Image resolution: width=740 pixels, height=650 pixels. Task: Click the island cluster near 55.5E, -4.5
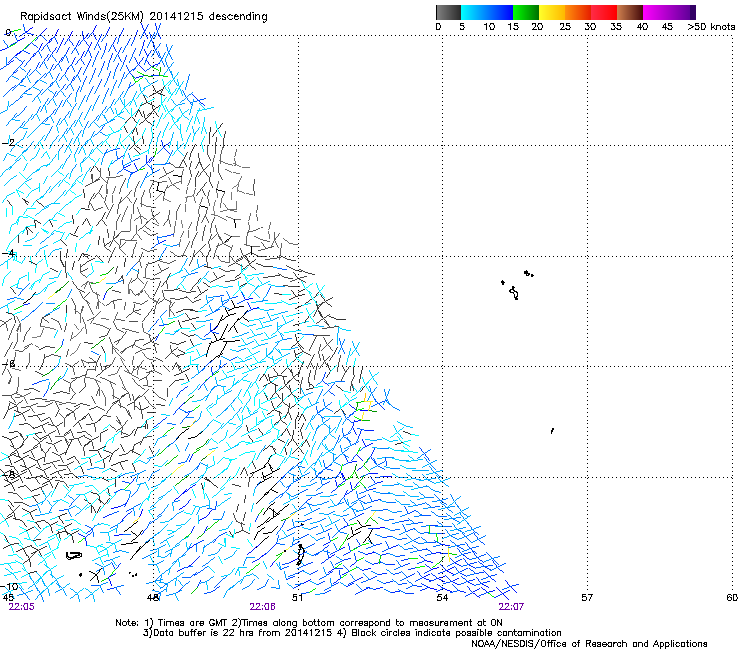coord(517,285)
